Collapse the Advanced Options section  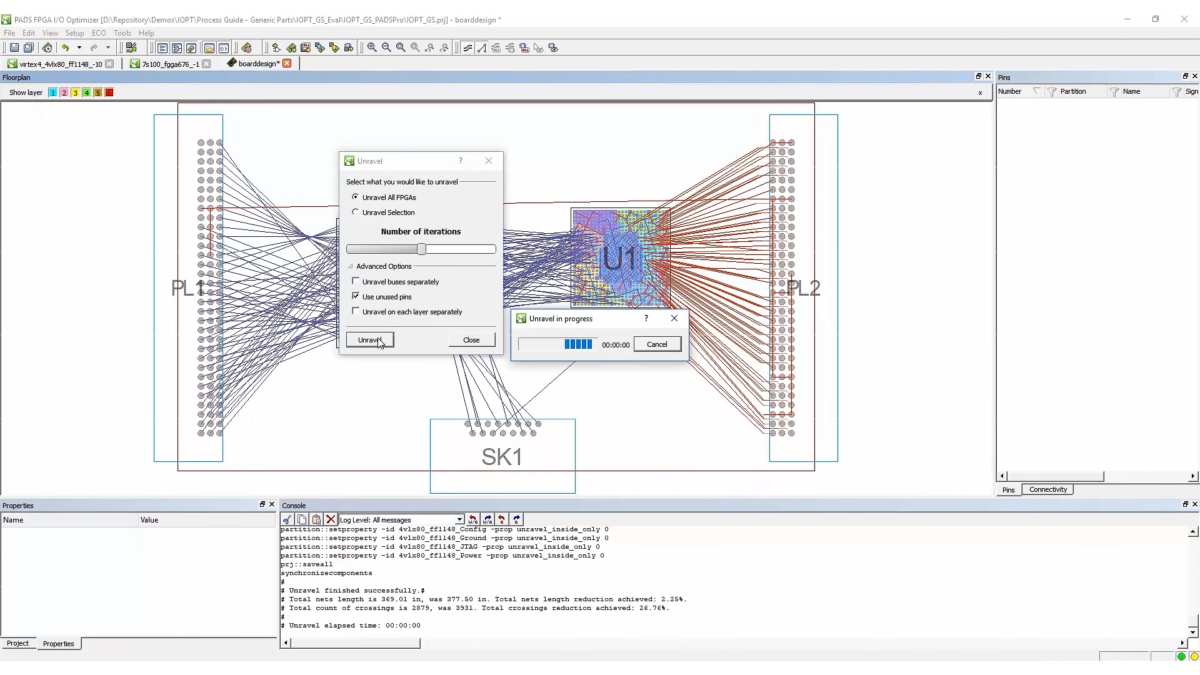tap(351, 267)
